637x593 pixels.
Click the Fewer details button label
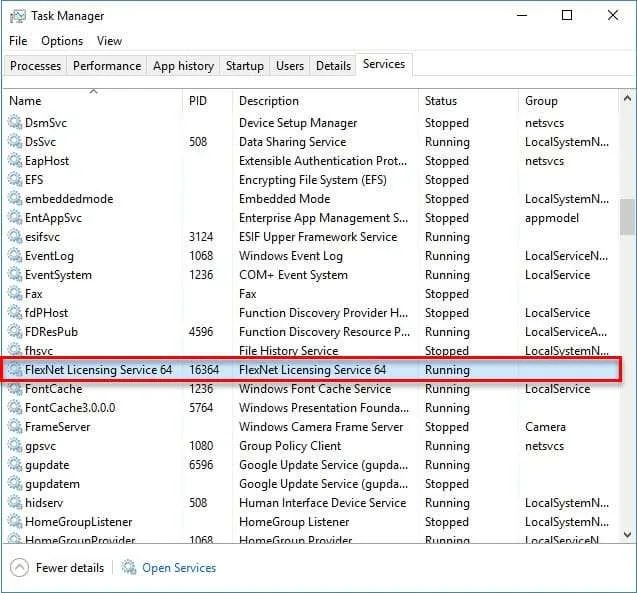click(x=70, y=567)
